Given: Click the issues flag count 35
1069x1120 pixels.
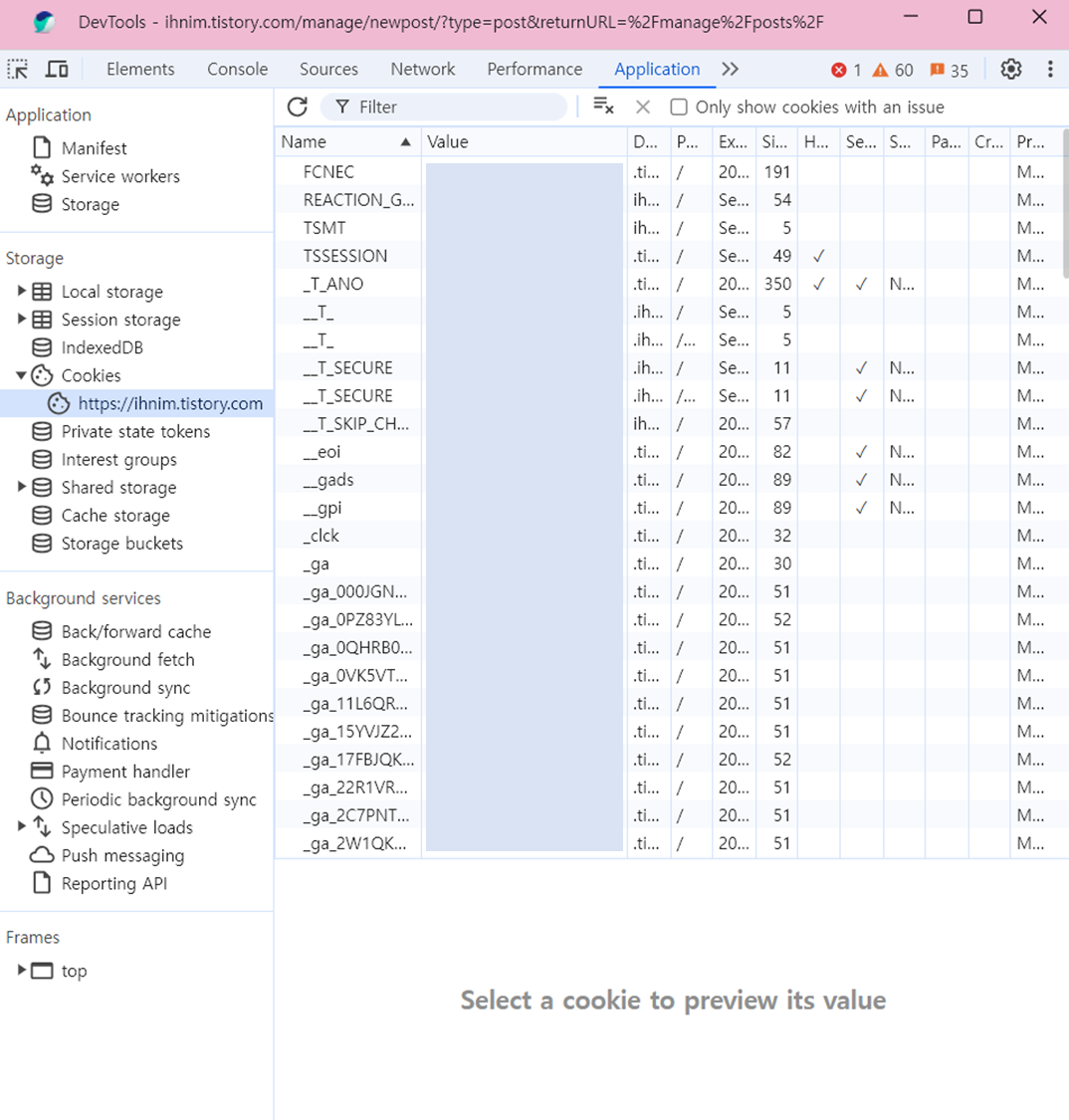Looking at the screenshot, I should click(x=949, y=70).
